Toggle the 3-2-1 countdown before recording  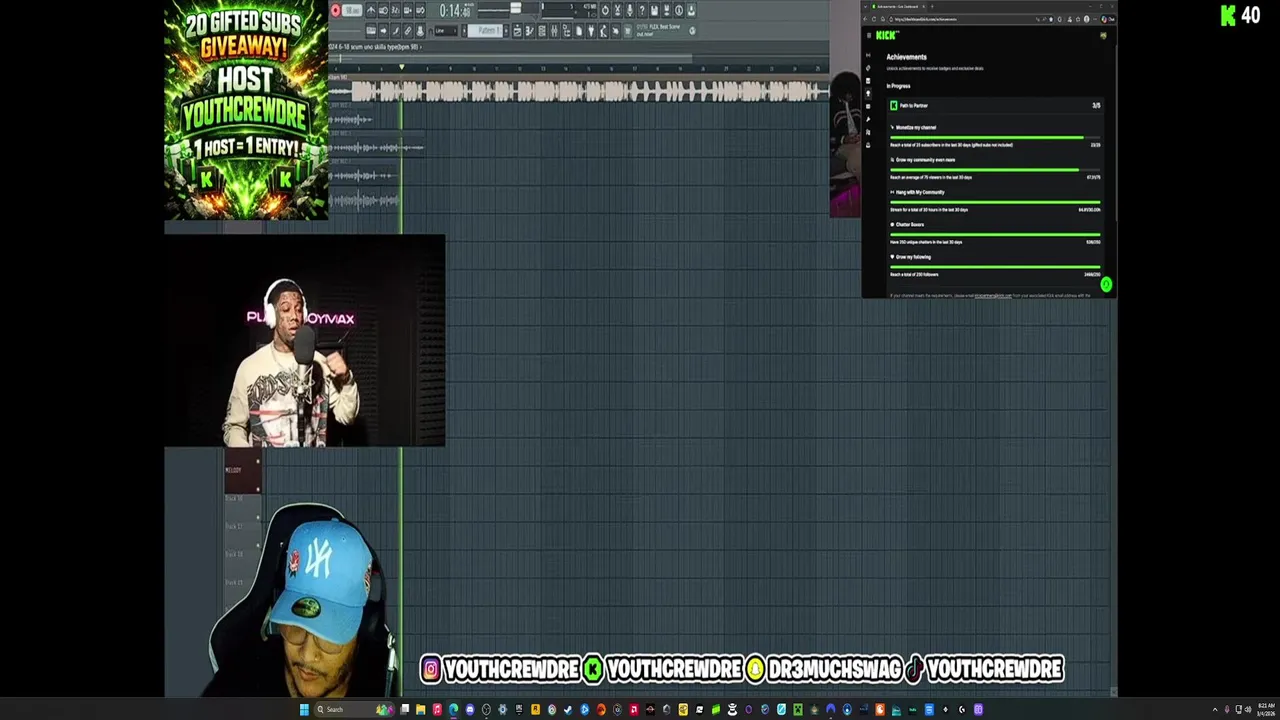(x=396, y=11)
